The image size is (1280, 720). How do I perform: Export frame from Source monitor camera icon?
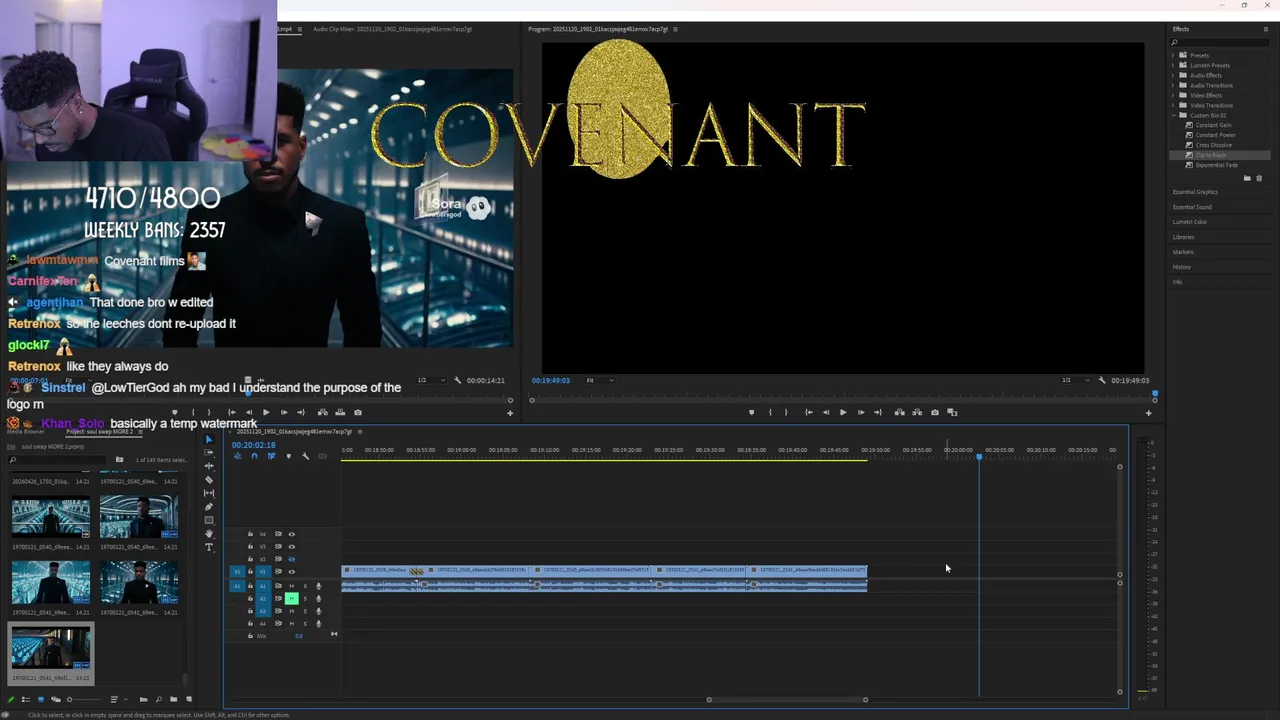pos(357,412)
